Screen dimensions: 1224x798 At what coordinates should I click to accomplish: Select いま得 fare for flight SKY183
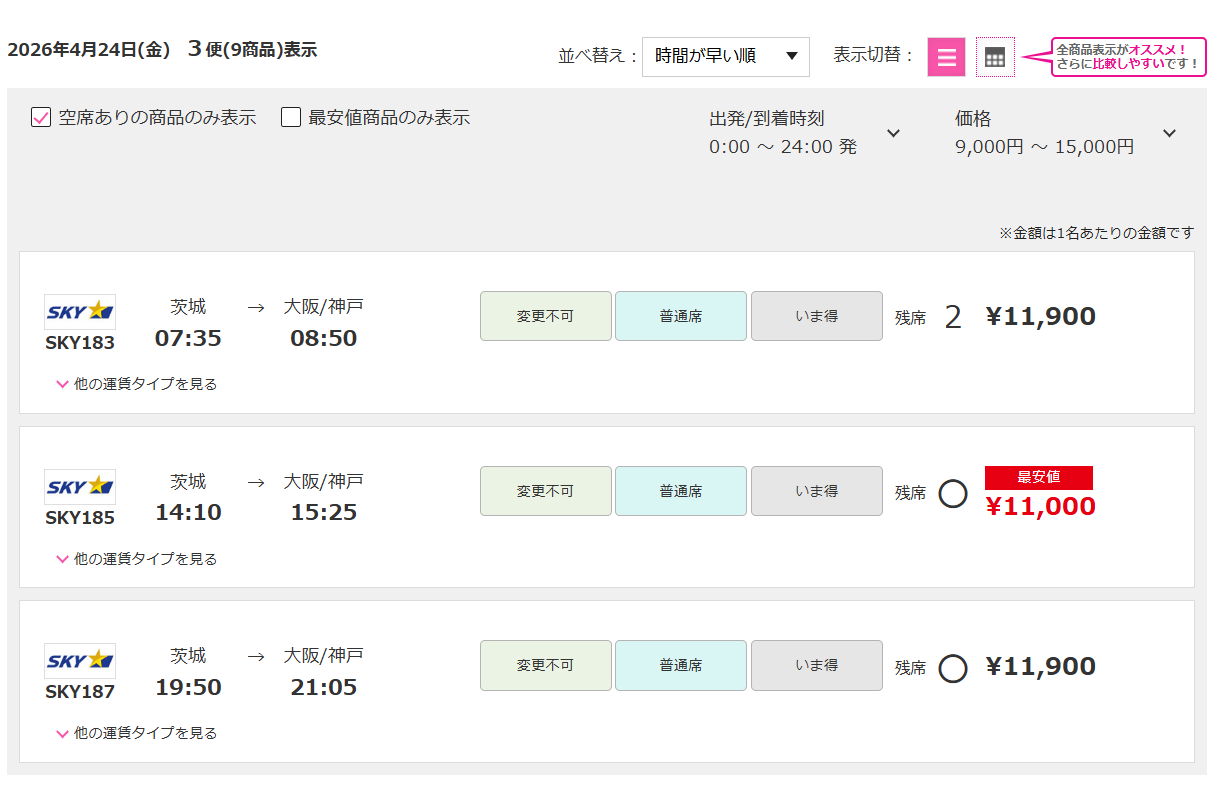(816, 316)
